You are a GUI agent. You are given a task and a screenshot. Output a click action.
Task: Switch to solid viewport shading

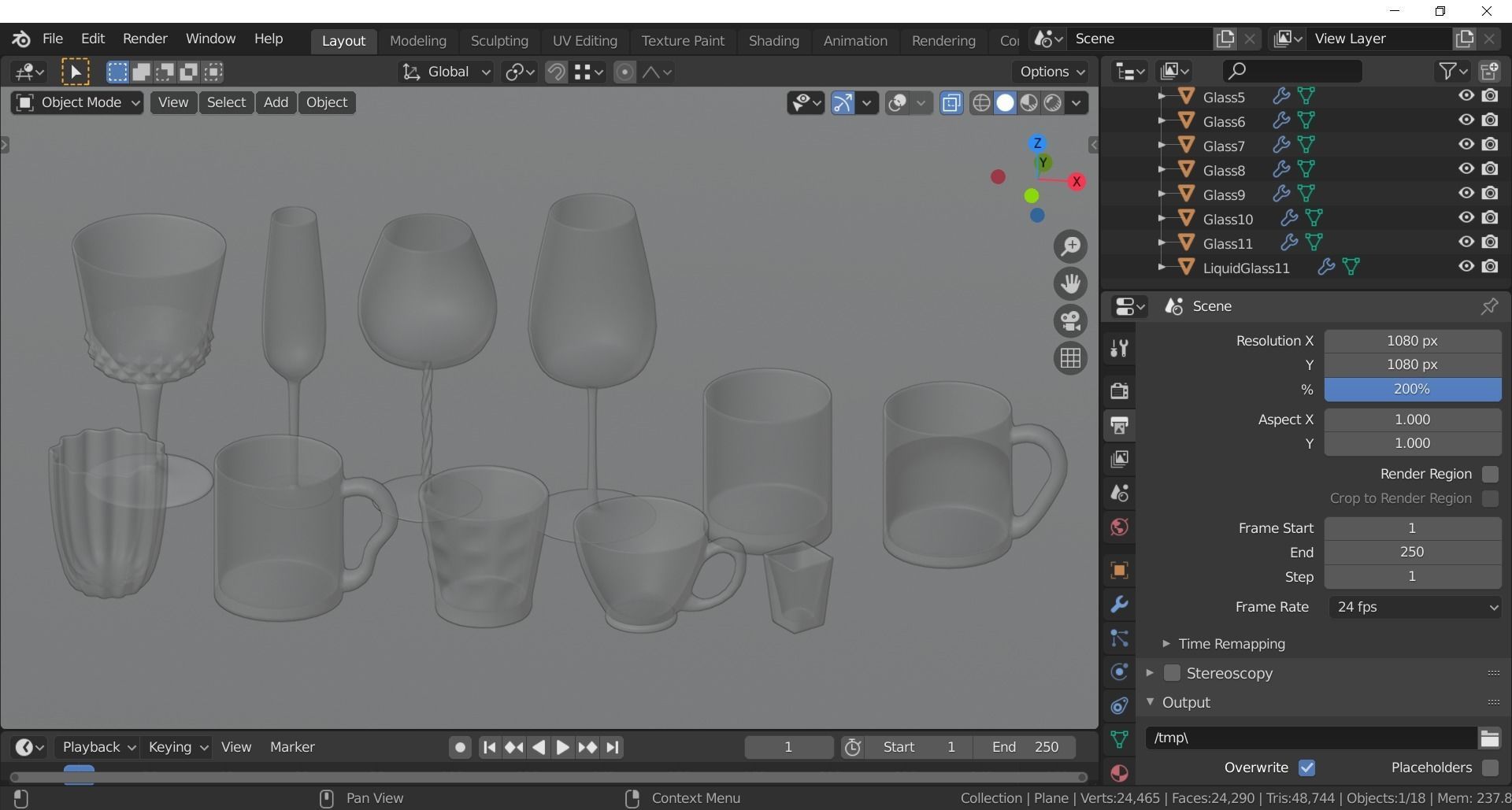1006,103
